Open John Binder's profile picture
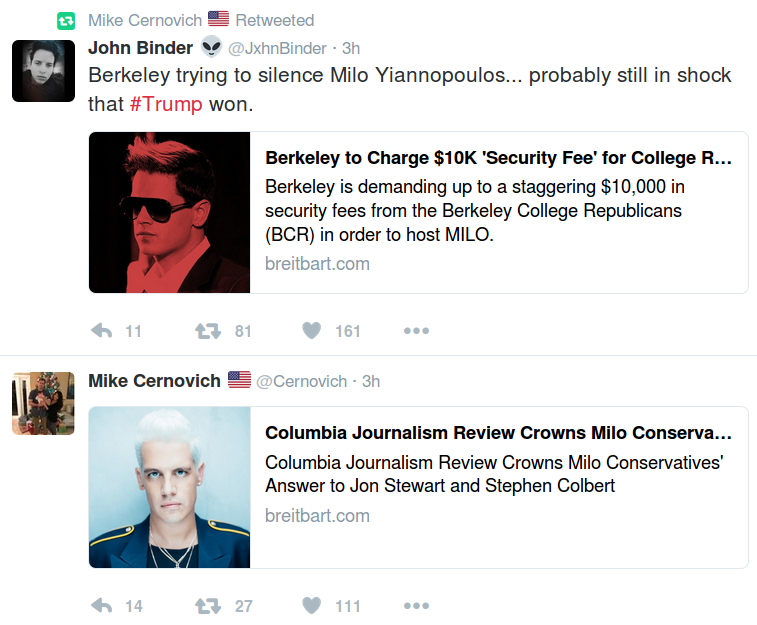The width and height of the screenshot is (757, 625). [x=43, y=70]
